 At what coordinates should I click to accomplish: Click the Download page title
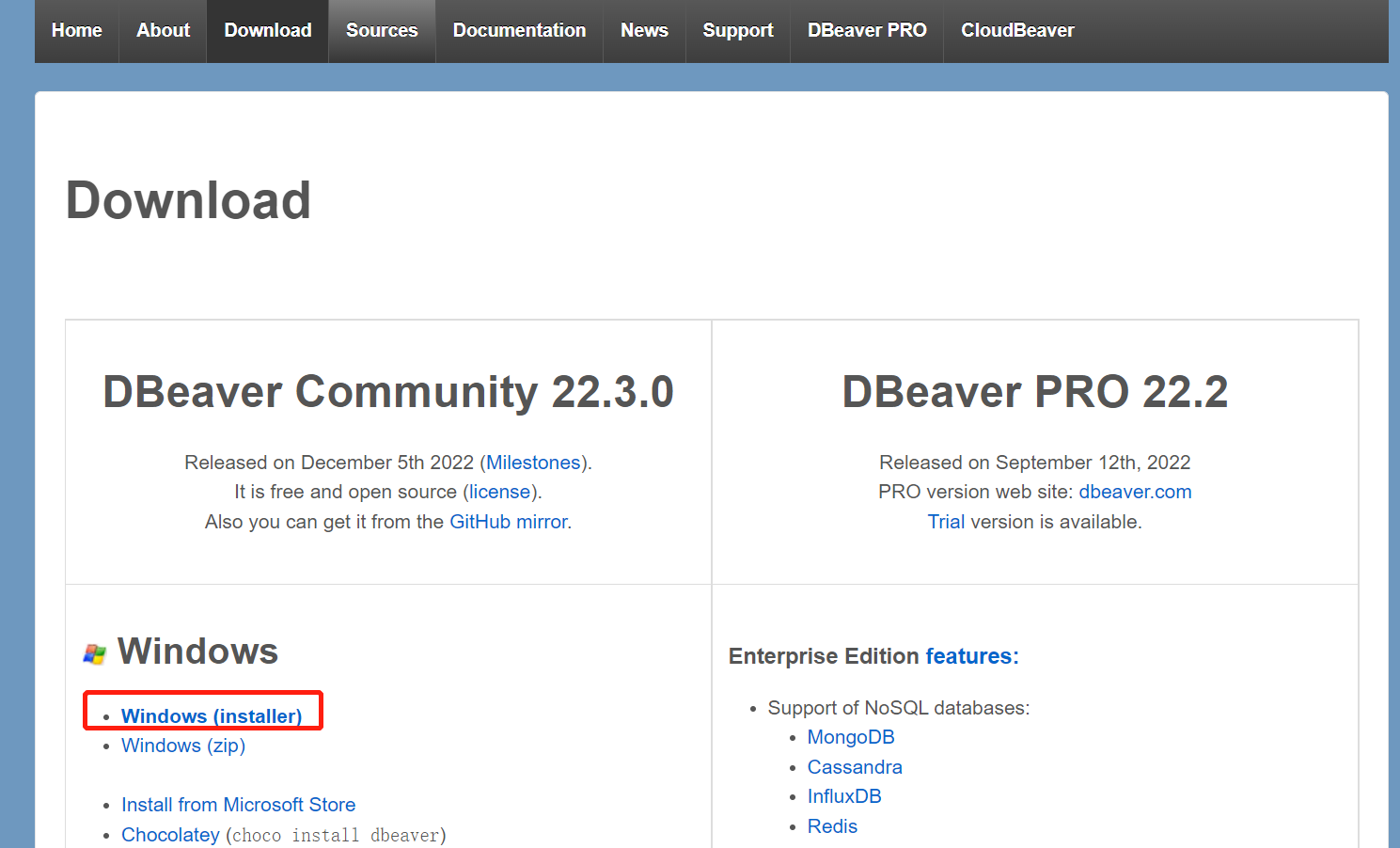coord(188,200)
